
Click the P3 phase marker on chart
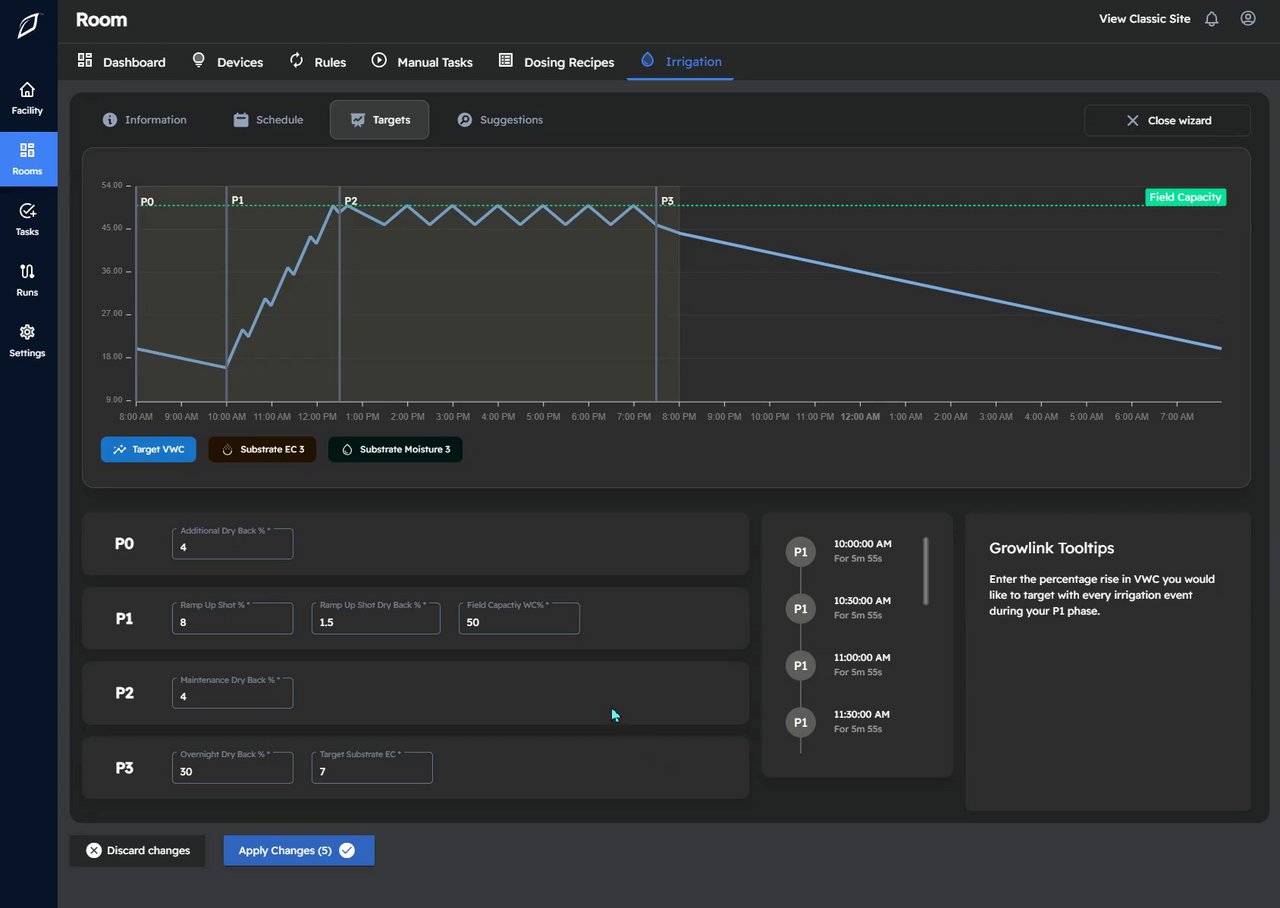(667, 202)
